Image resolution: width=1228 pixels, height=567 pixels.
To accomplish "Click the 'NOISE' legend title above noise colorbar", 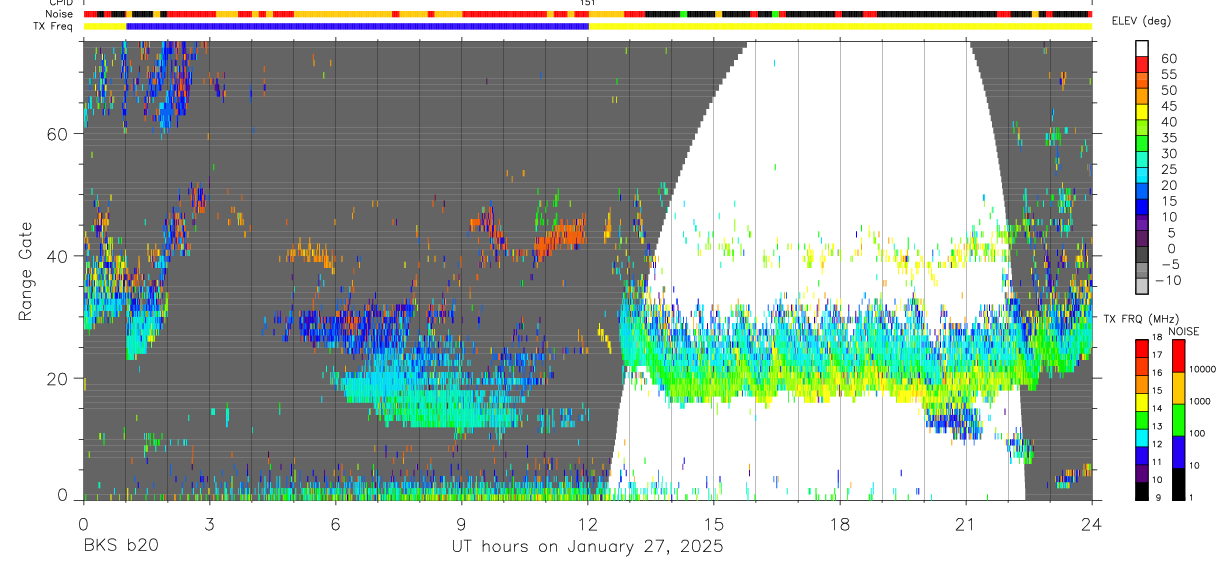I will pos(1184,331).
